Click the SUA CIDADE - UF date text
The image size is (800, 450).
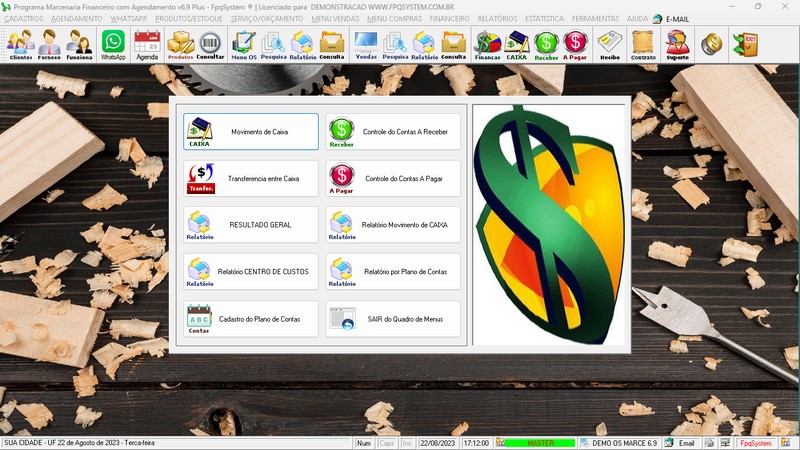tap(79, 443)
